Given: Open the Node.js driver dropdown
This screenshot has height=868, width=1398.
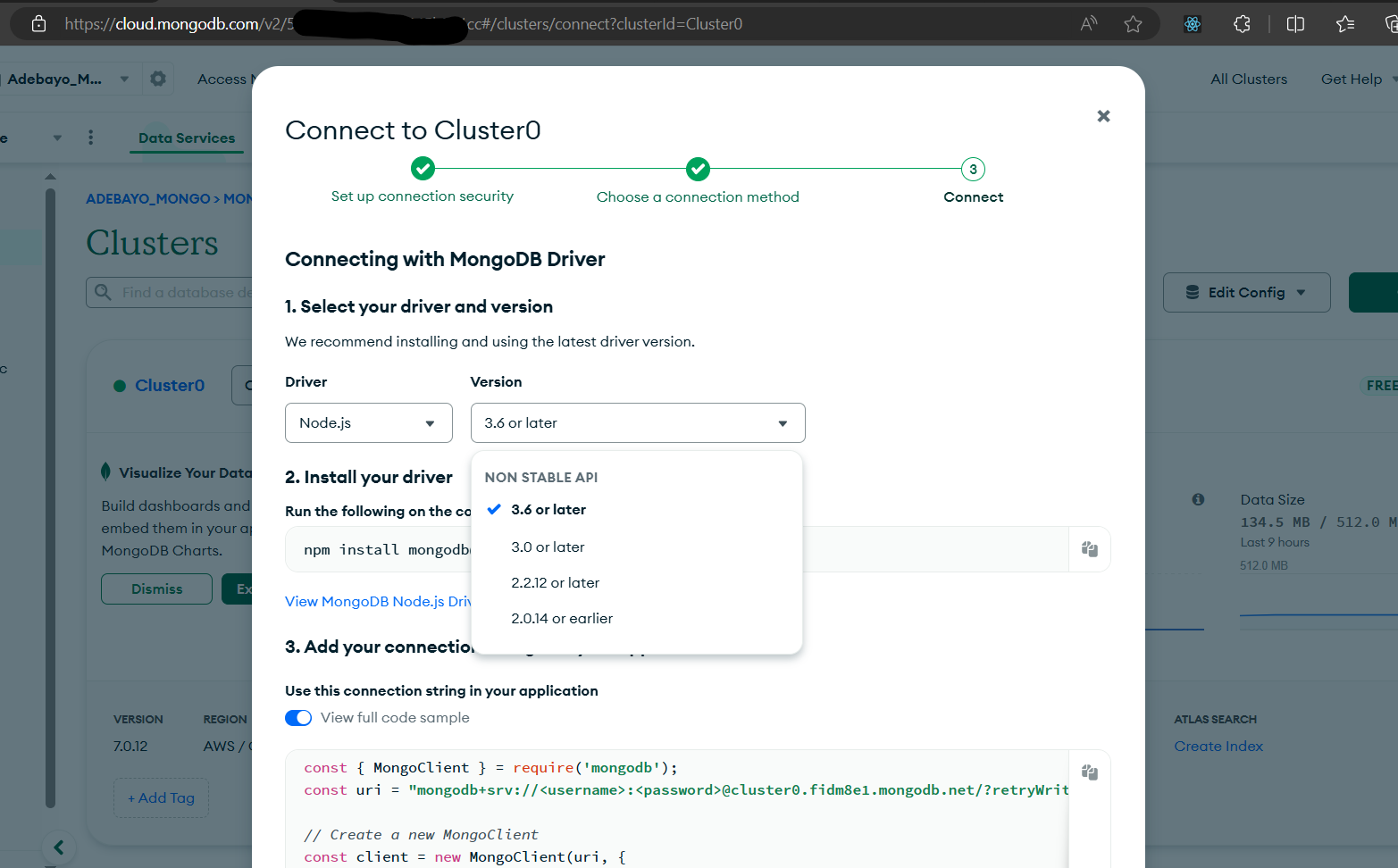Looking at the screenshot, I should click(368, 423).
